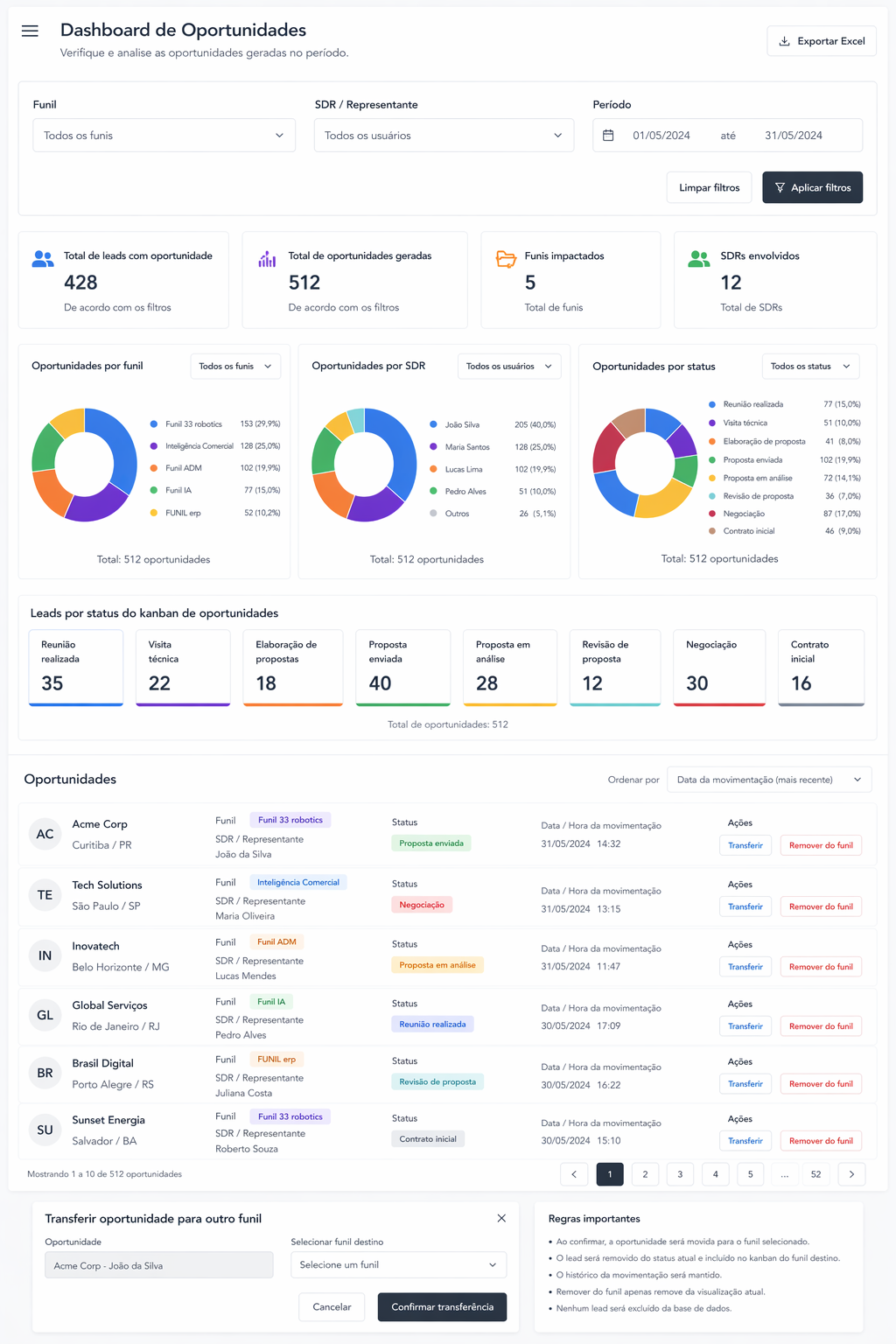Go to previous page arrow
The width and height of the screenshot is (896, 1344).
[574, 1174]
